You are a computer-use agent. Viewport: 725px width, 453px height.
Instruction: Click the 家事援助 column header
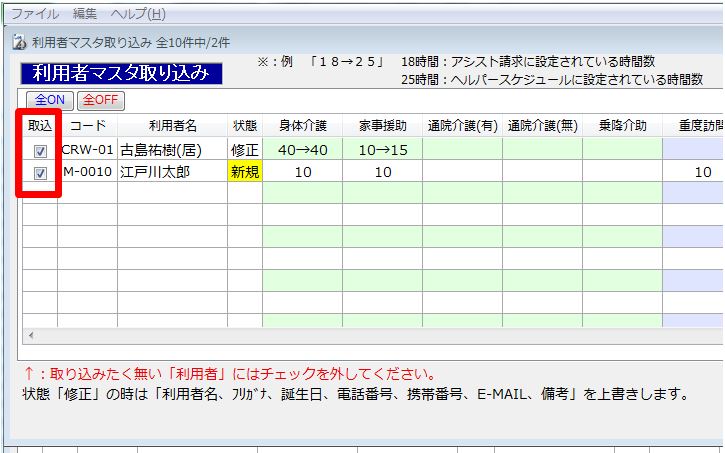pyautogui.click(x=382, y=126)
